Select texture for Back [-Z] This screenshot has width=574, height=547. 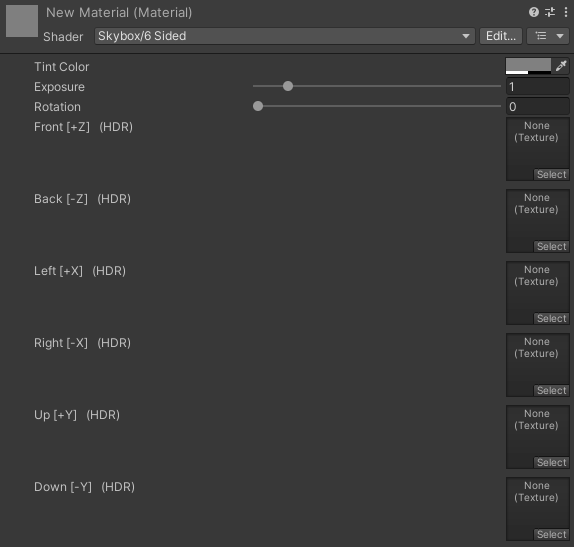click(x=551, y=247)
